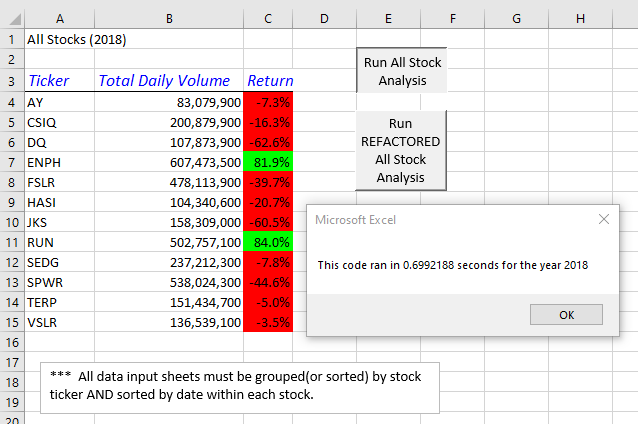Click OK in the Microsoft Excel dialog
The height and width of the screenshot is (424, 638).
(566, 315)
